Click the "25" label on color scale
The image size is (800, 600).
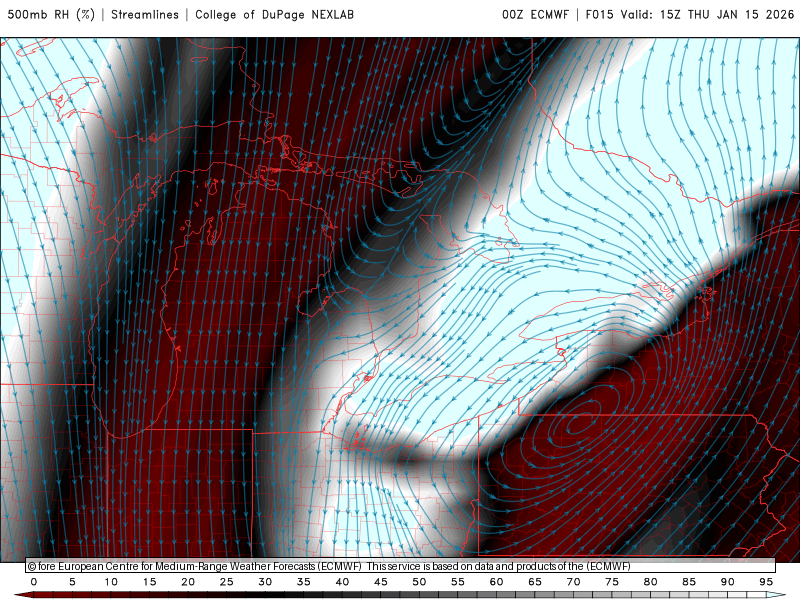tap(227, 582)
